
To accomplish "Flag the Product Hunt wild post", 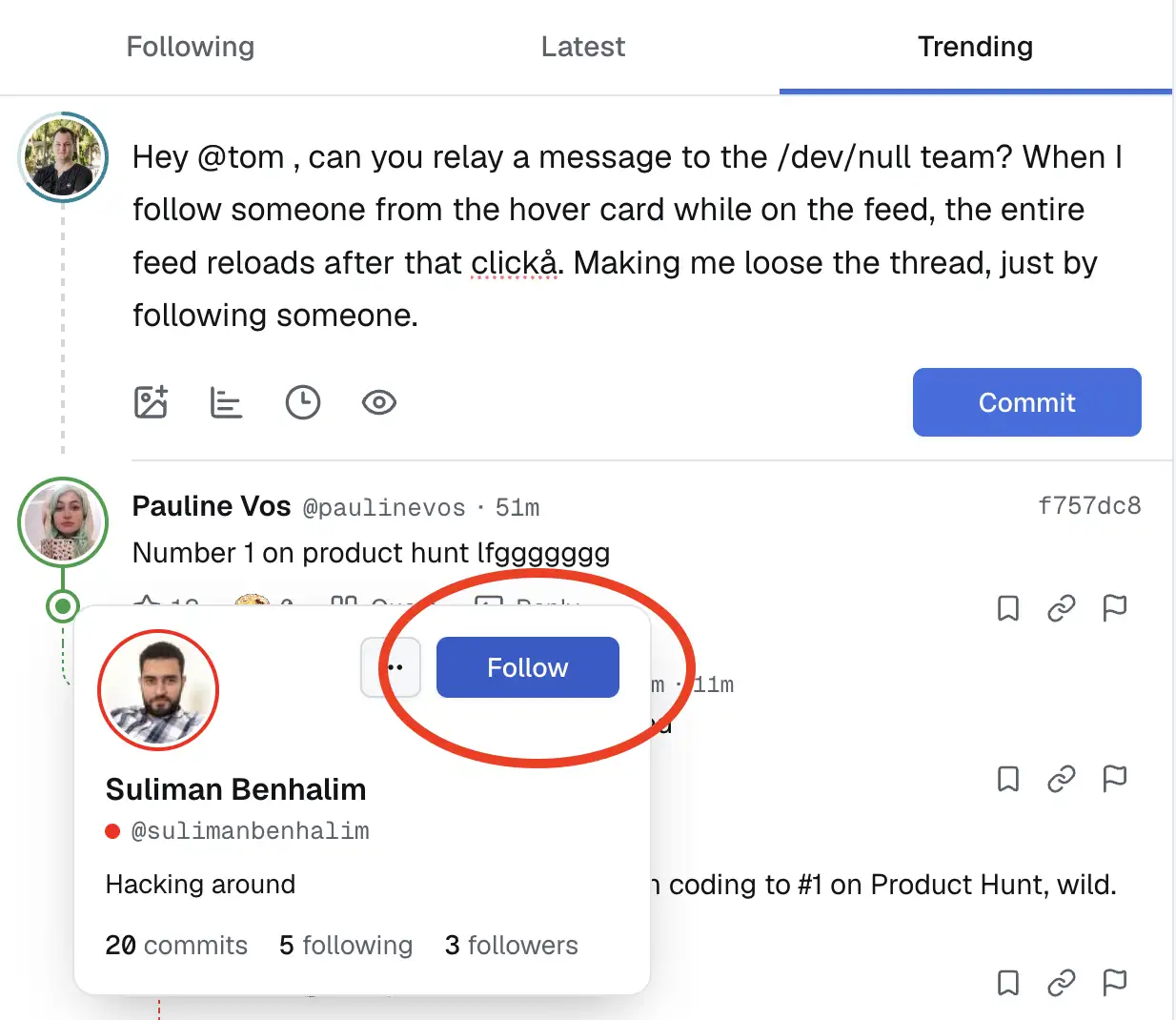I will pos(1115,982).
